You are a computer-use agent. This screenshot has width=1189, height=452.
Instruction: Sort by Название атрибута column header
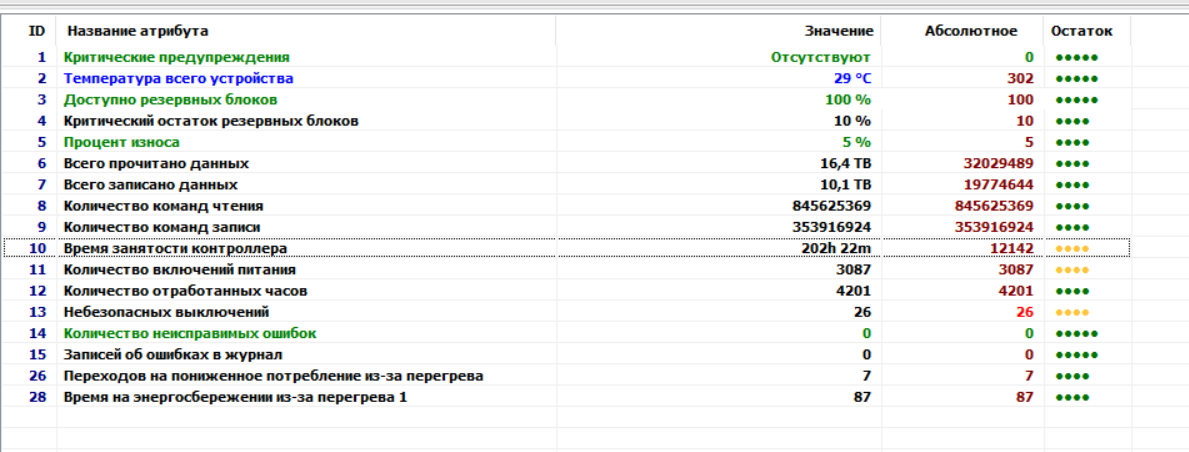pyautogui.click(x=306, y=31)
